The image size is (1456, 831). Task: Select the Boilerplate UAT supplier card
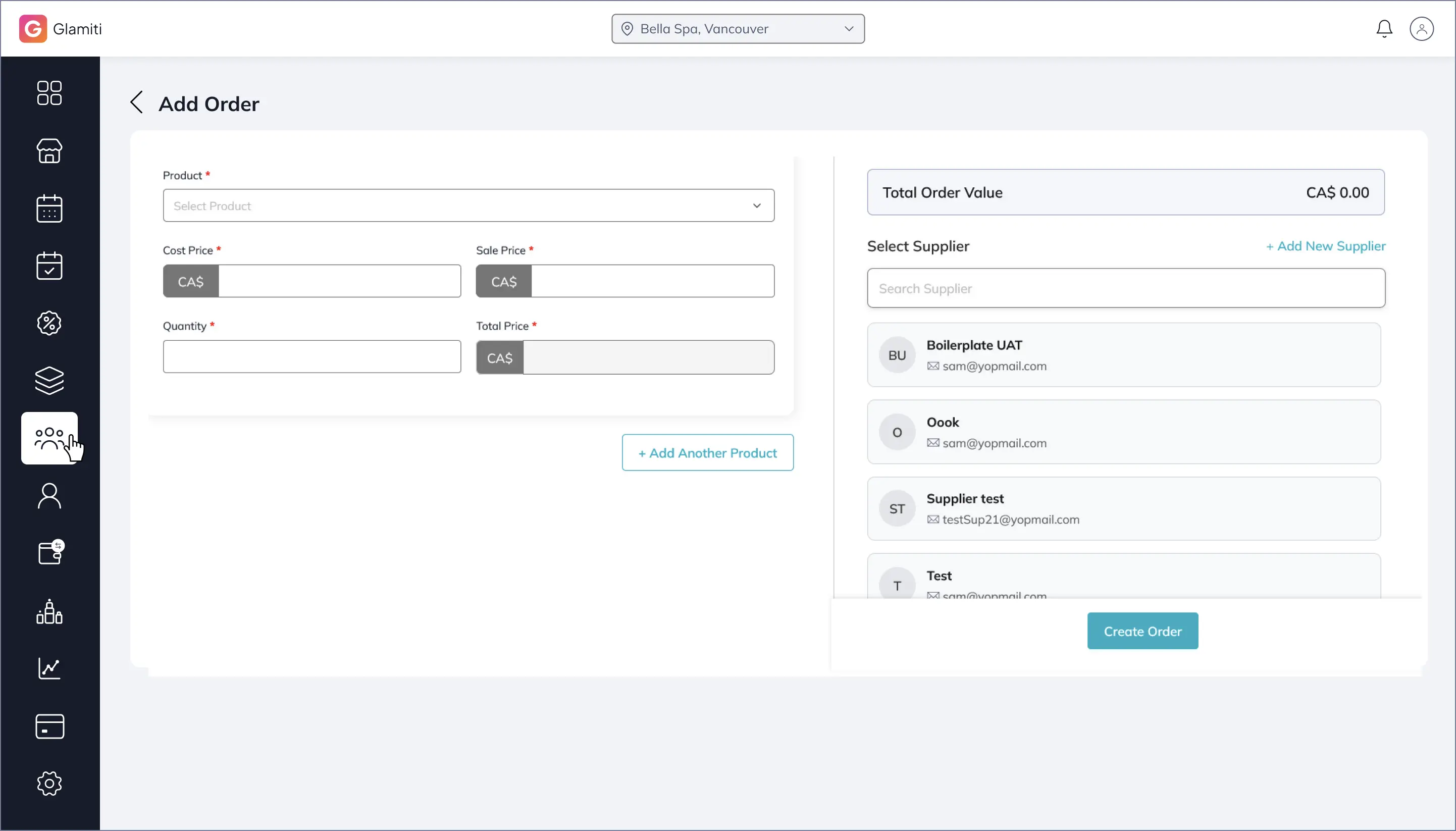coord(1123,355)
